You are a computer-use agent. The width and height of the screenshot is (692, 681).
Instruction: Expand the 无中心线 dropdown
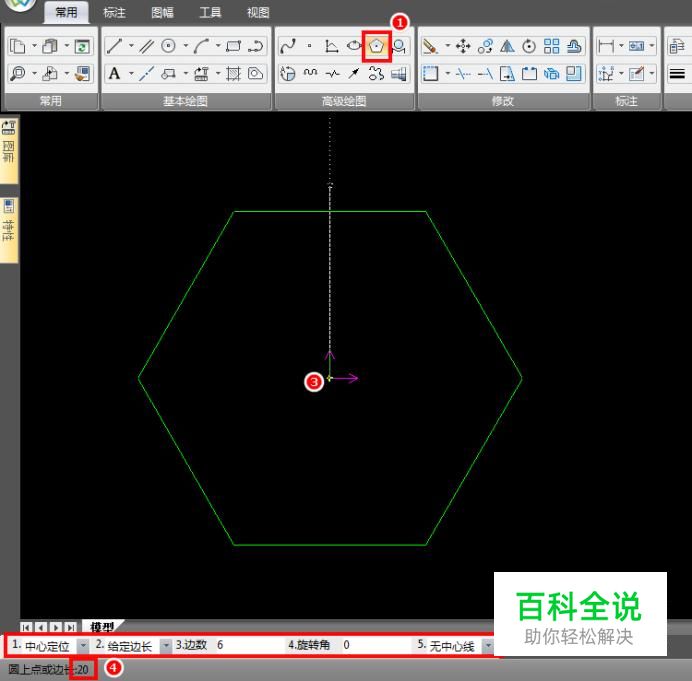click(488, 646)
